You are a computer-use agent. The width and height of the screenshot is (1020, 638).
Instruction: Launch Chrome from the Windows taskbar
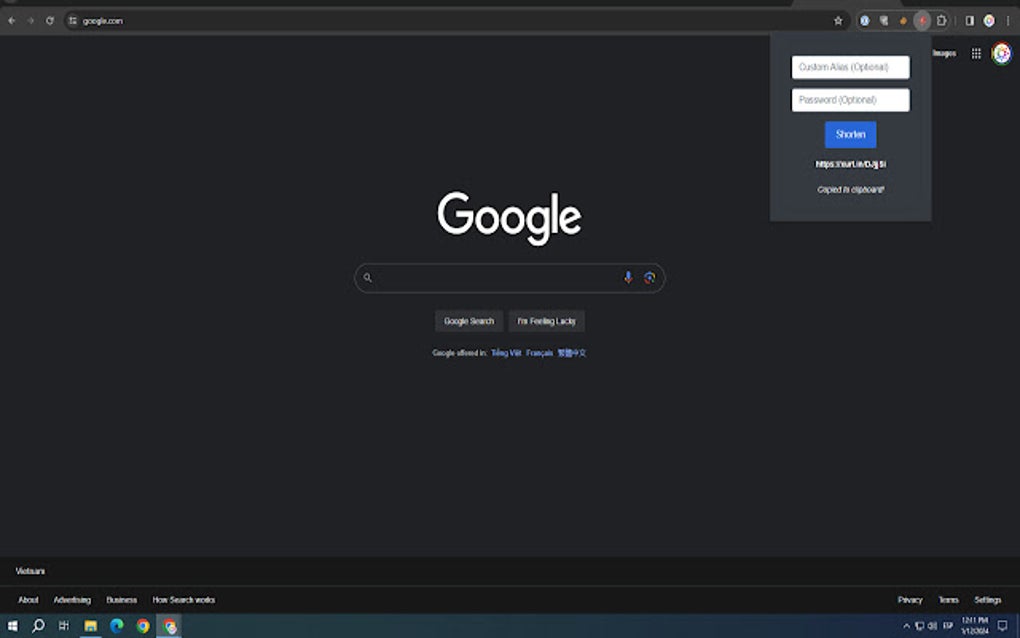(x=170, y=628)
